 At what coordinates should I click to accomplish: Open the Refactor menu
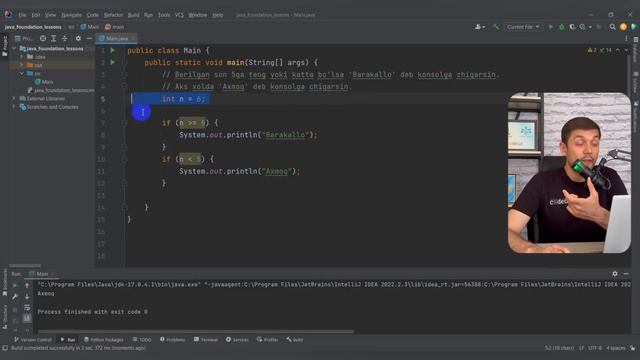pos(113,15)
